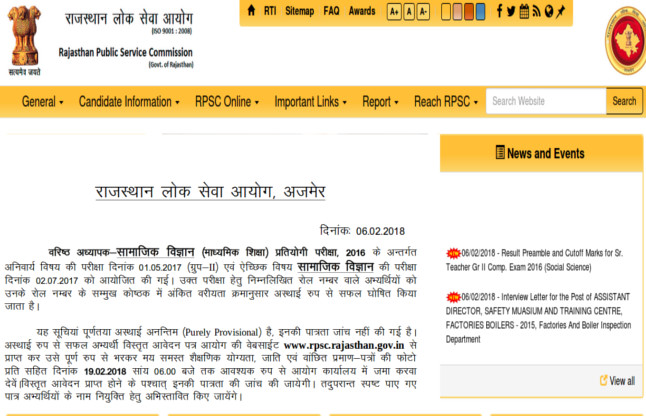Screen dimensions: 646x416
Task: Select the blue color theme swatch
Action: click(x=480, y=12)
